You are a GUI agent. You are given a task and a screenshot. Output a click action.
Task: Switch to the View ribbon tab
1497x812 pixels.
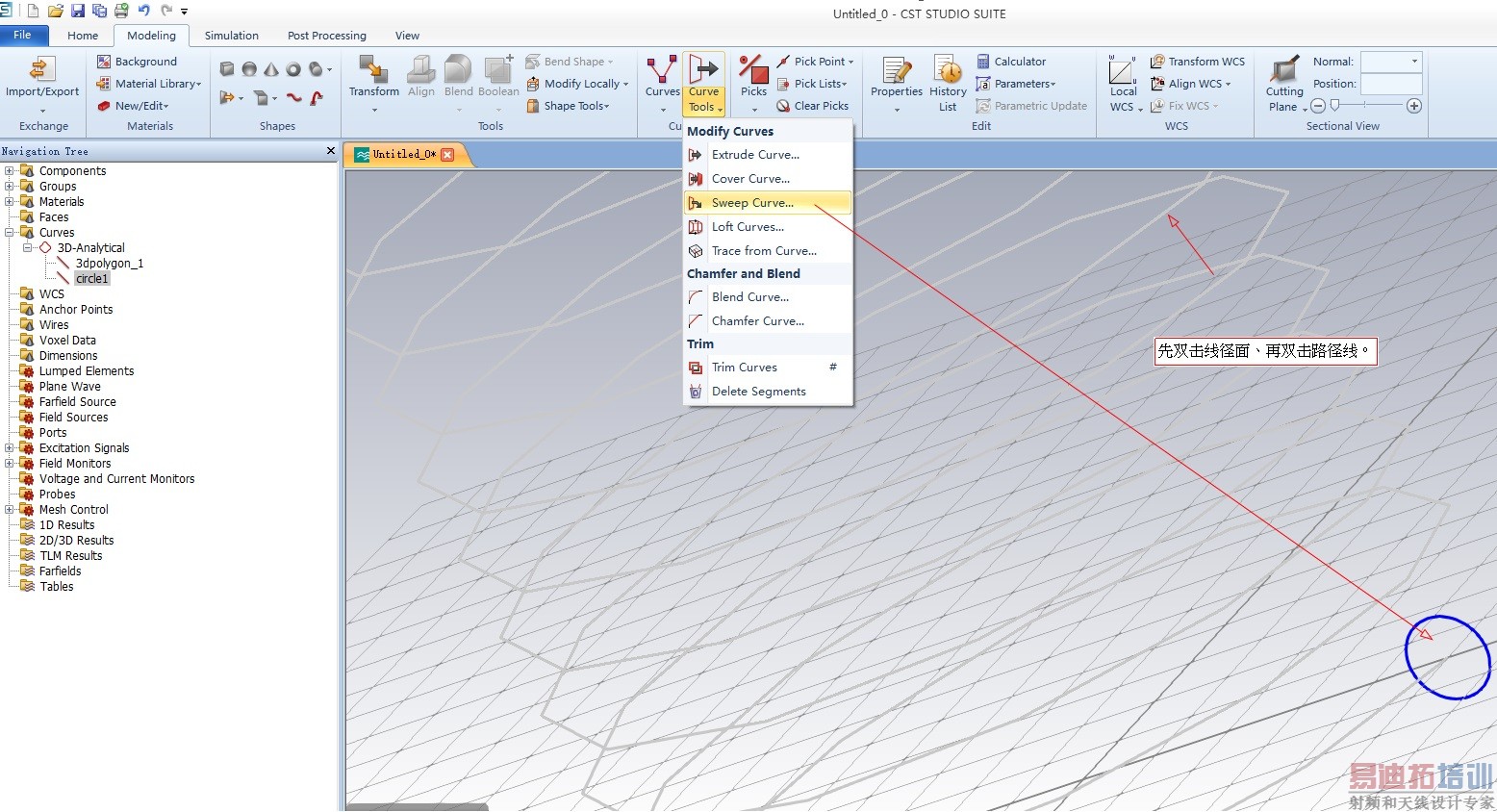407,36
